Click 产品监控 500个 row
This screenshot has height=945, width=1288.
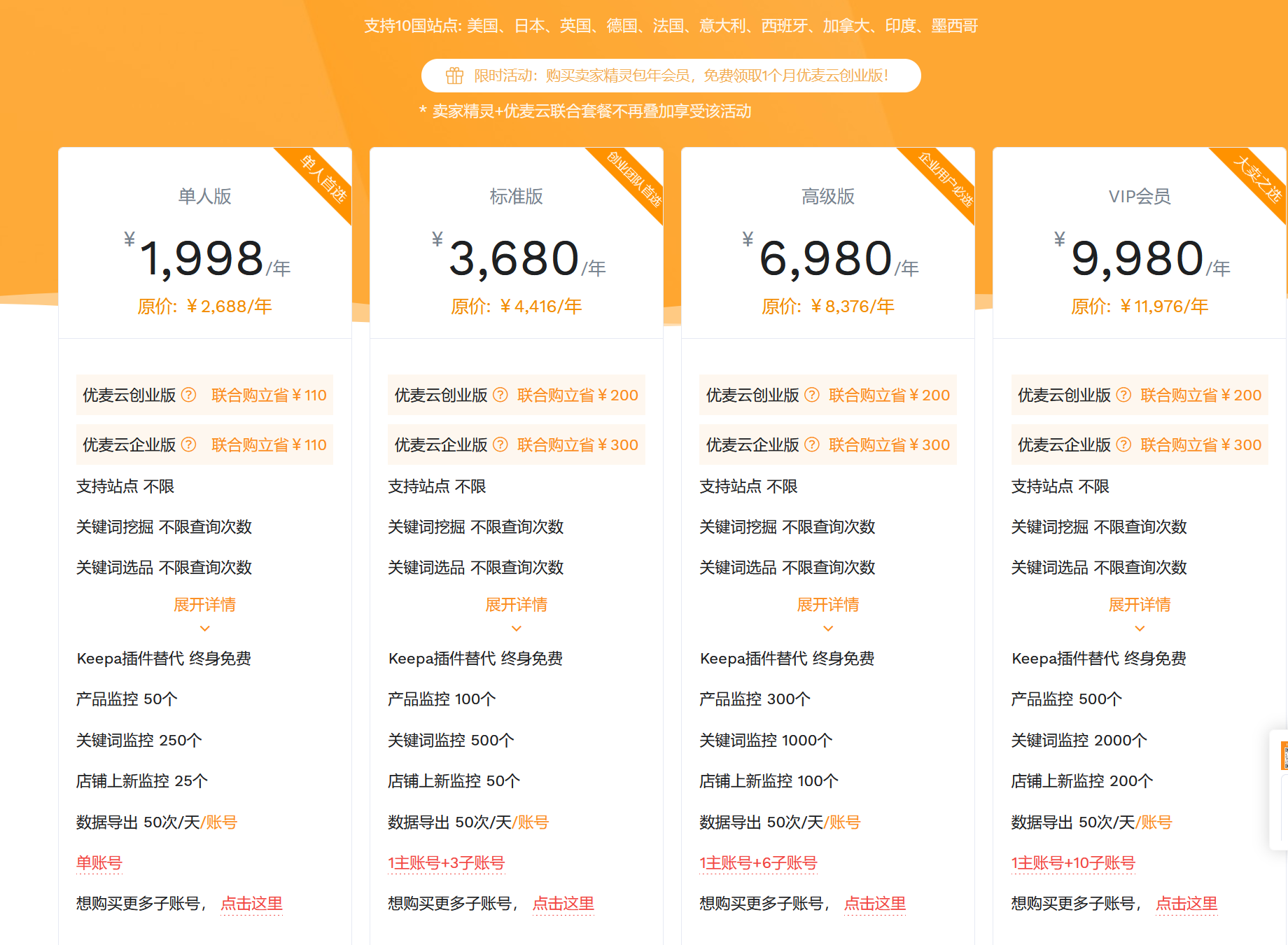click(x=1067, y=699)
